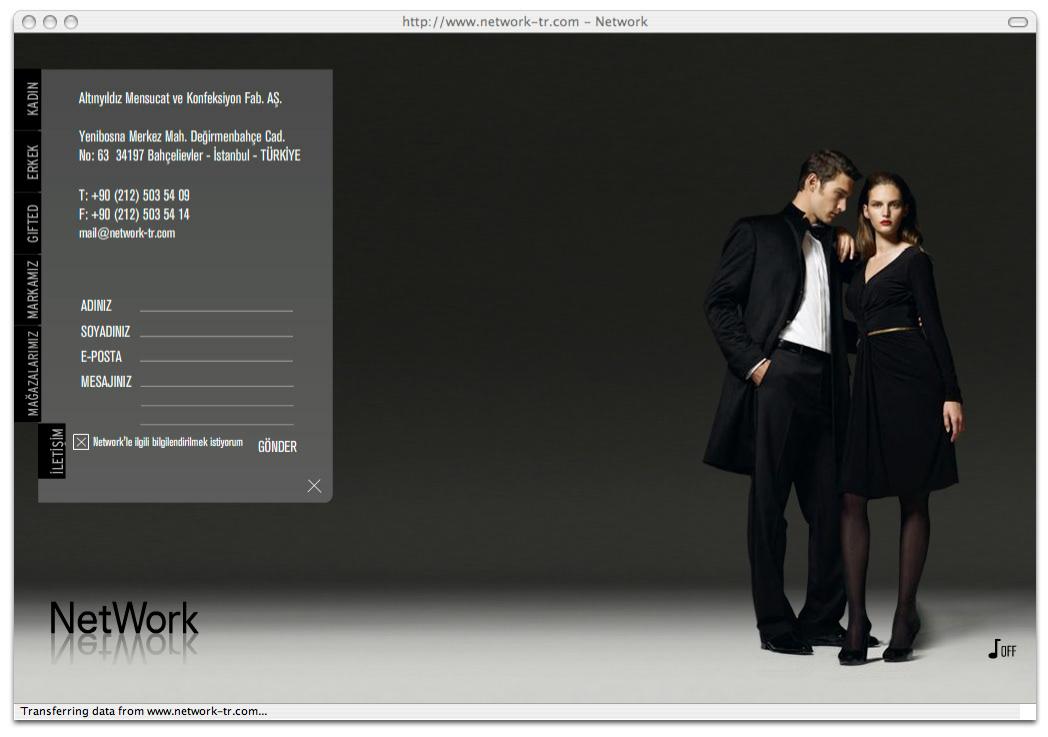Screen dimensions: 1048x737
Task: Click the ADINIZ name field
Action: click(216, 303)
